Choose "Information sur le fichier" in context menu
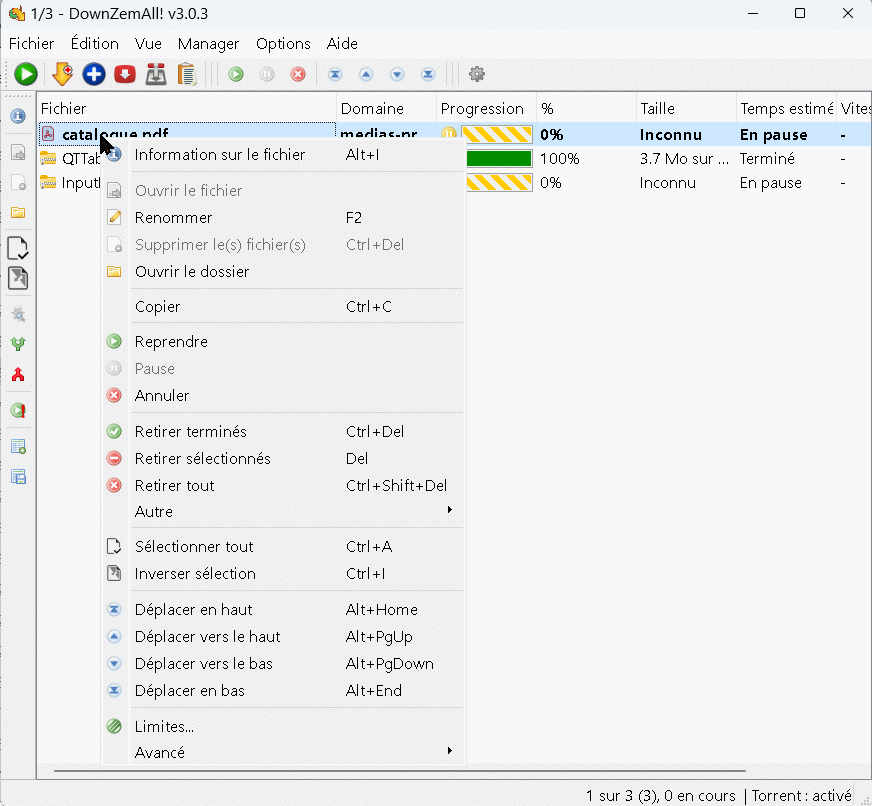Image resolution: width=872 pixels, height=806 pixels. pyautogui.click(x=284, y=155)
